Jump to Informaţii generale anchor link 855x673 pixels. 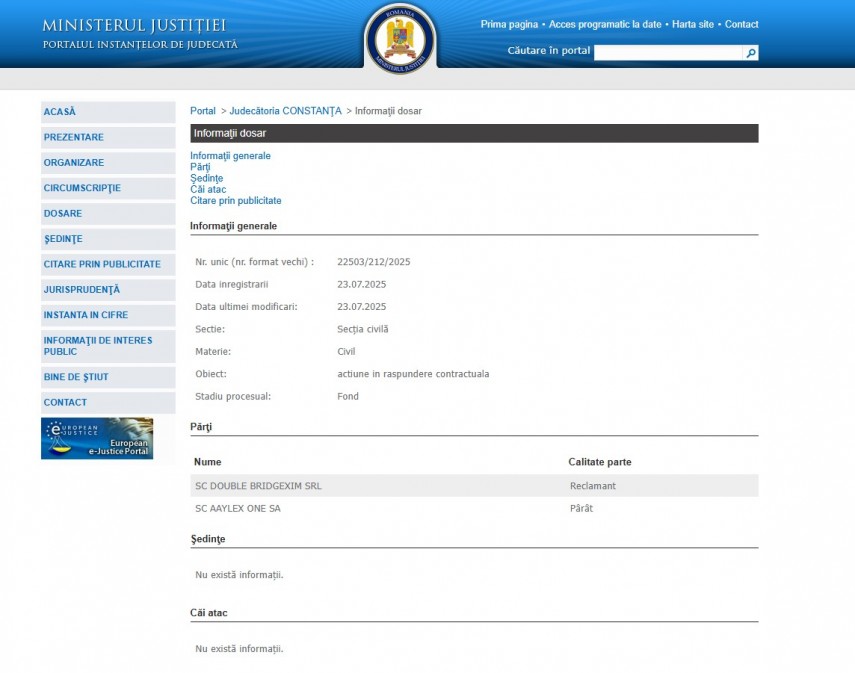230,156
